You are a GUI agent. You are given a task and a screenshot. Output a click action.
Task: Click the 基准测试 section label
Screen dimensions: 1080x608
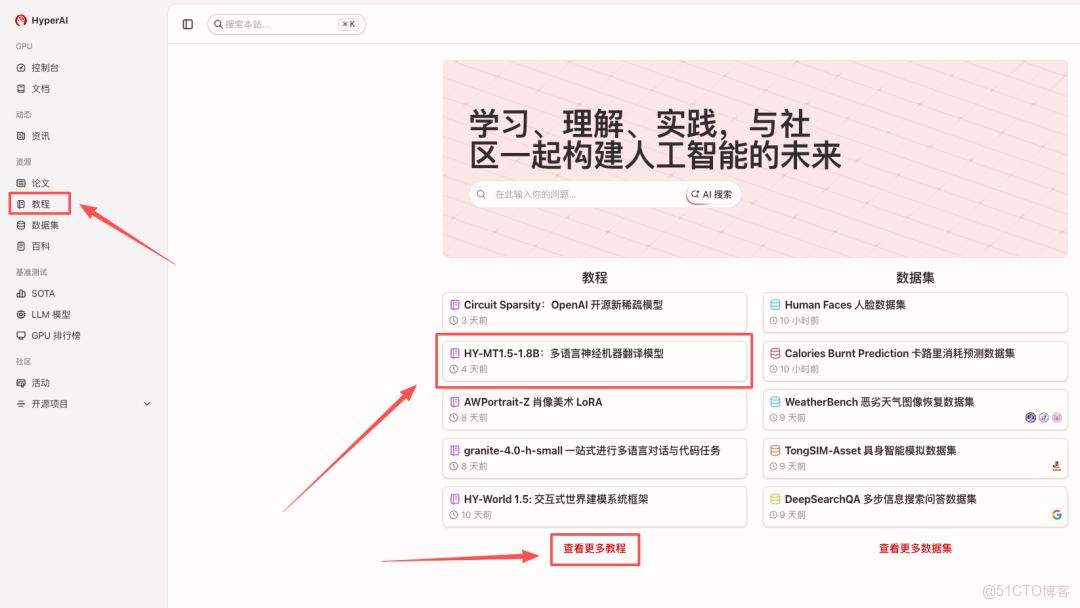[x=32, y=273]
